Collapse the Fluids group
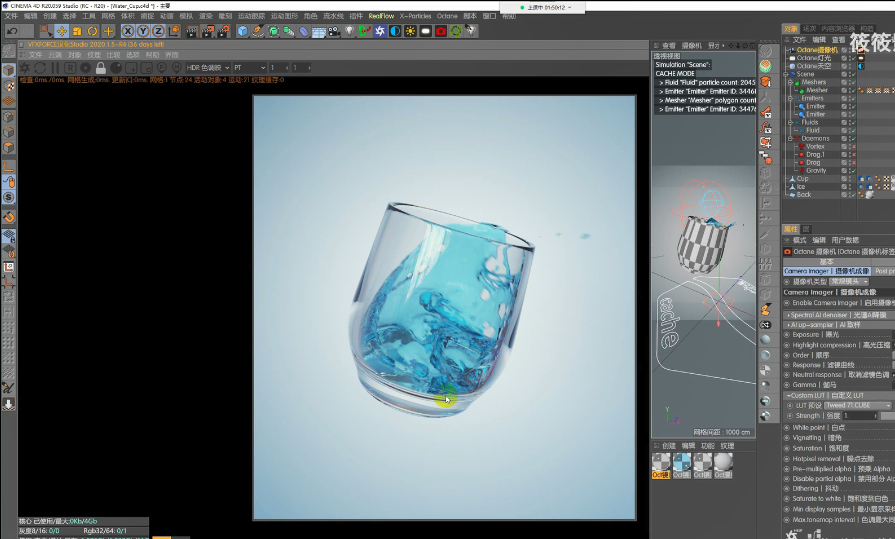 pos(791,122)
